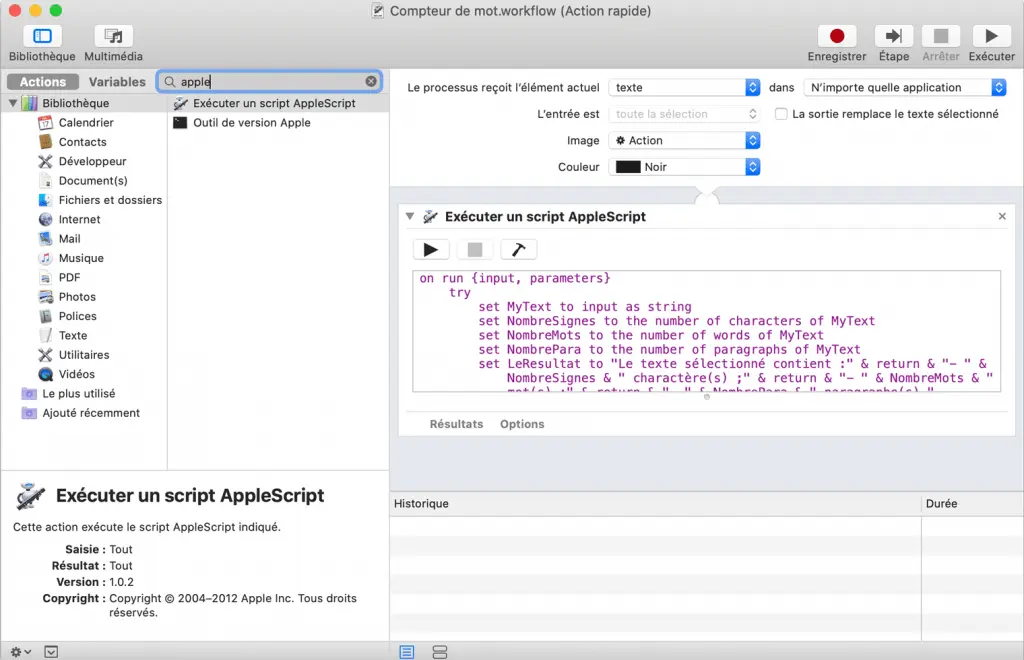Switch to the log list view icon
Viewport: 1024px width, 660px height.
coord(407,652)
